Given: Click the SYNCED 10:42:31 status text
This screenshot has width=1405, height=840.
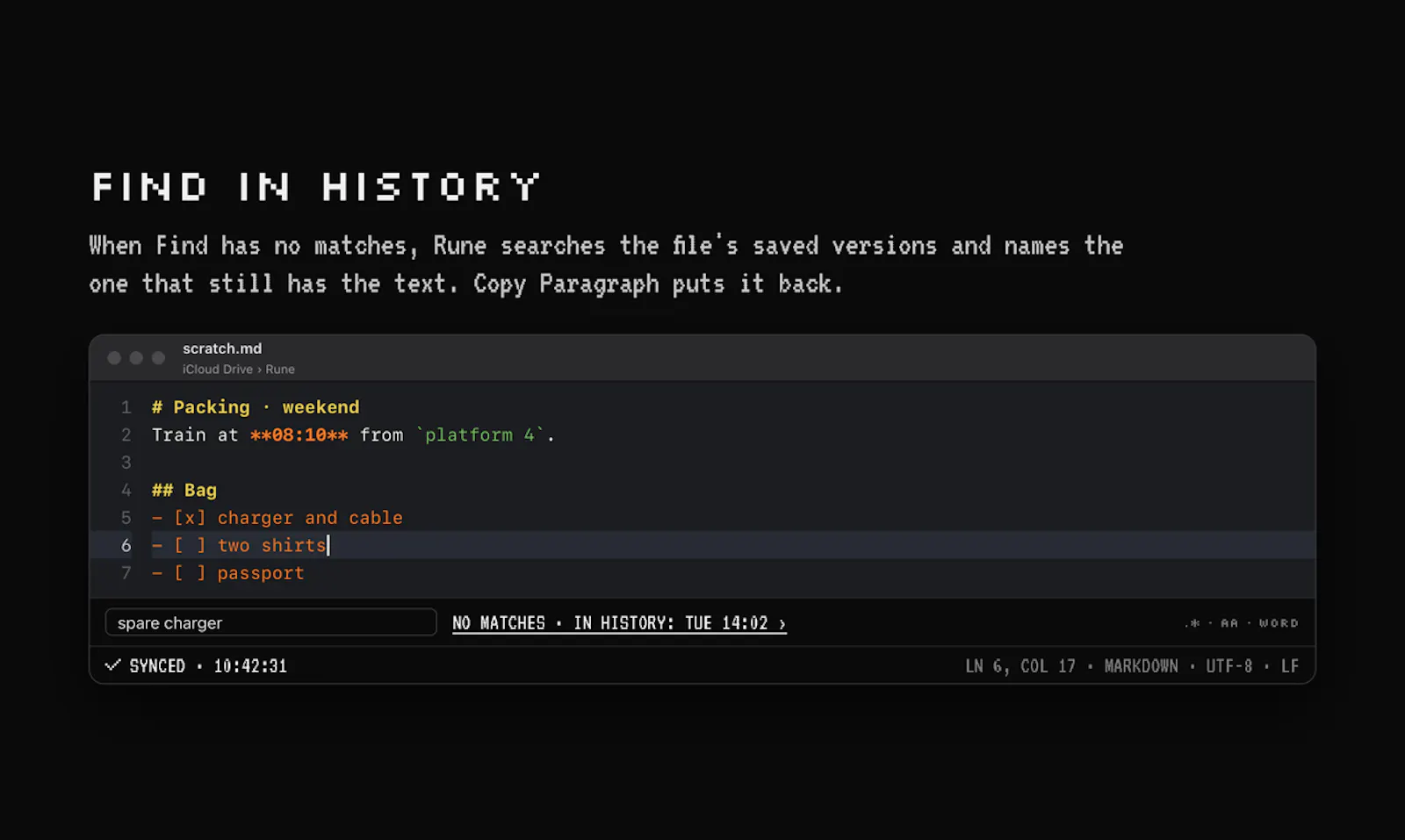Looking at the screenshot, I should 208,666.
